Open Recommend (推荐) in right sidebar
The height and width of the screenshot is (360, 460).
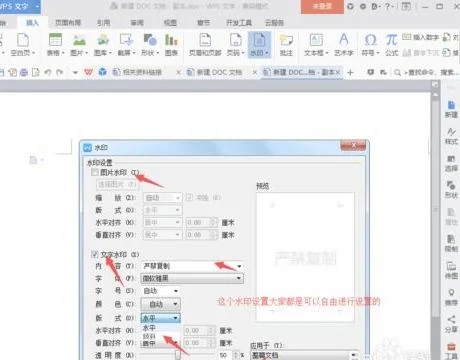451,297
